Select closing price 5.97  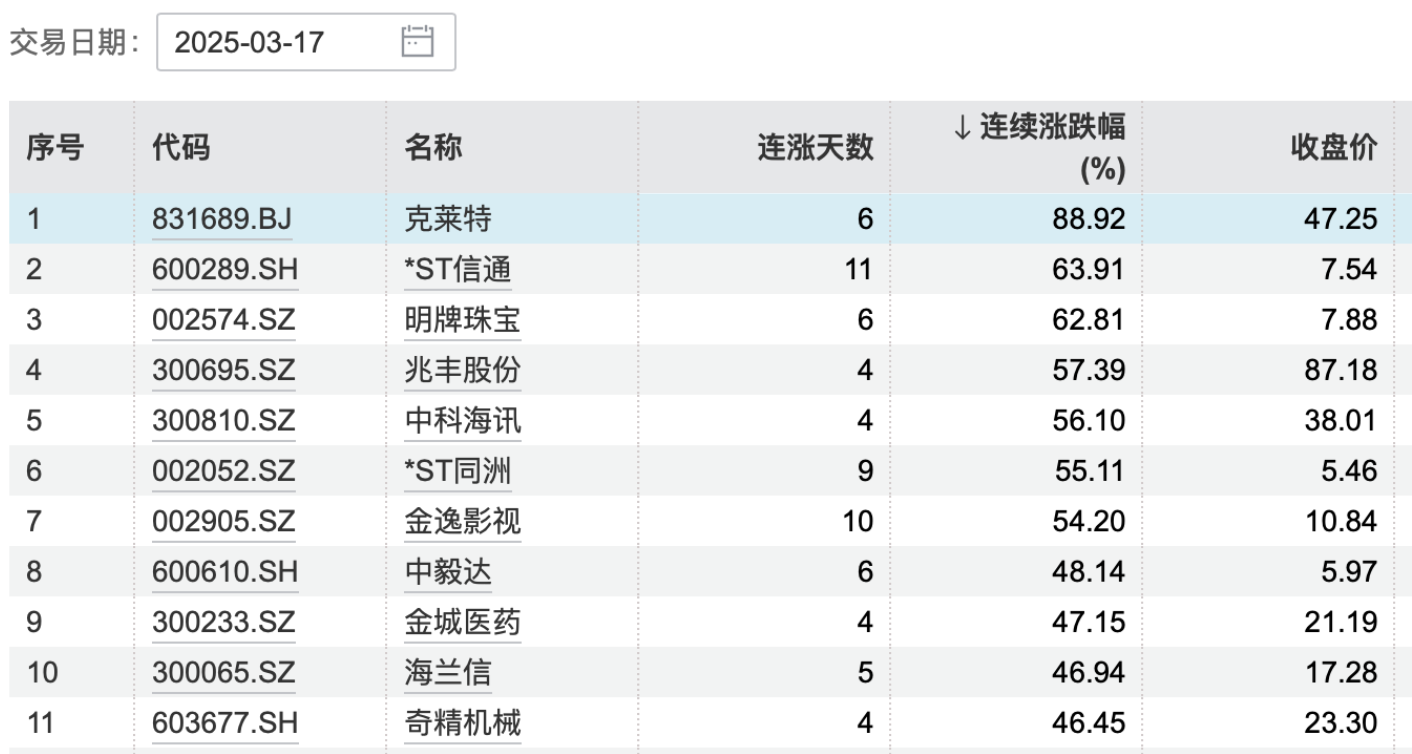coord(1348,572)
